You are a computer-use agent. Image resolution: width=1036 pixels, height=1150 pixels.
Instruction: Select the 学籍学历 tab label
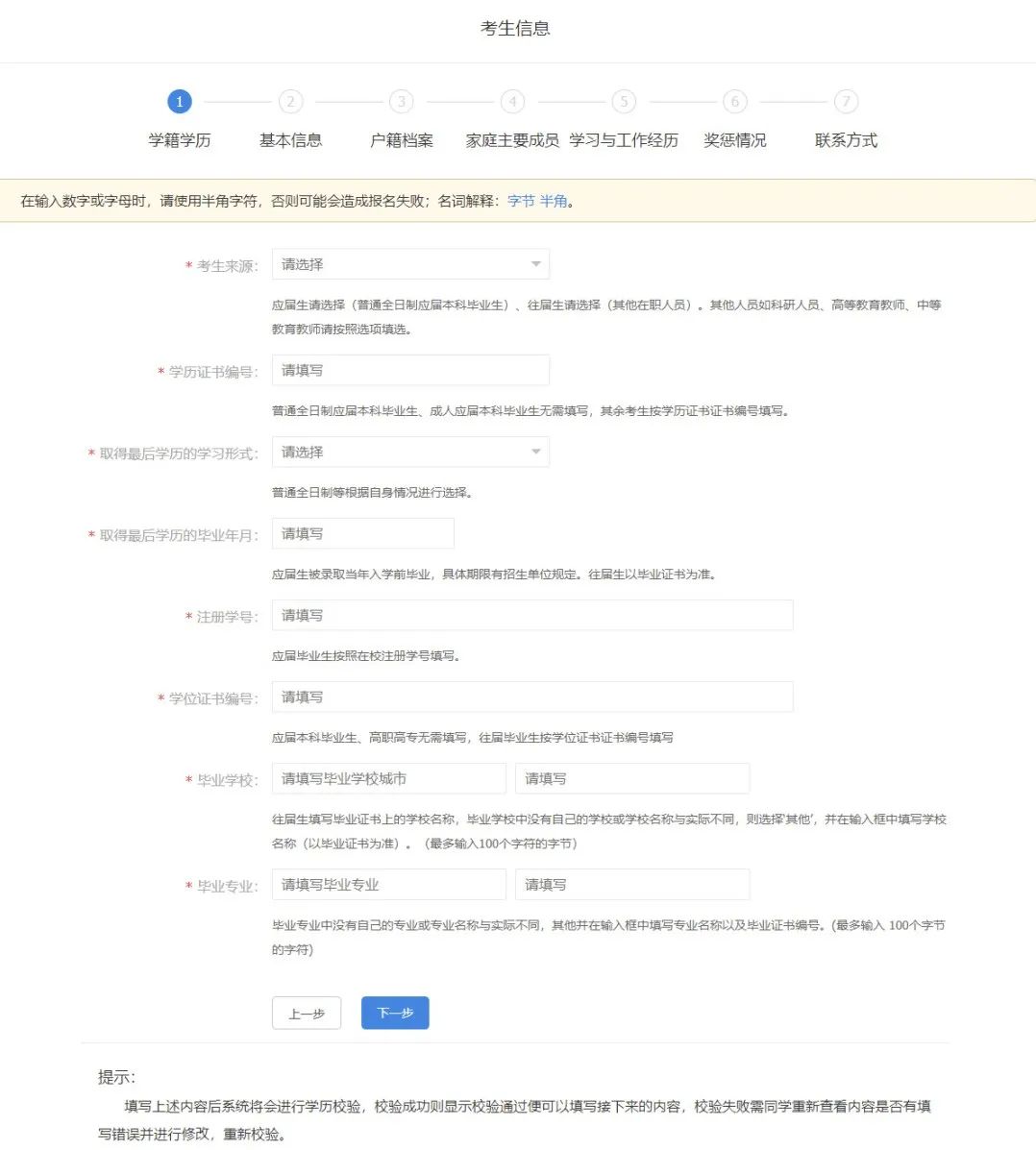tap(180, 139)
